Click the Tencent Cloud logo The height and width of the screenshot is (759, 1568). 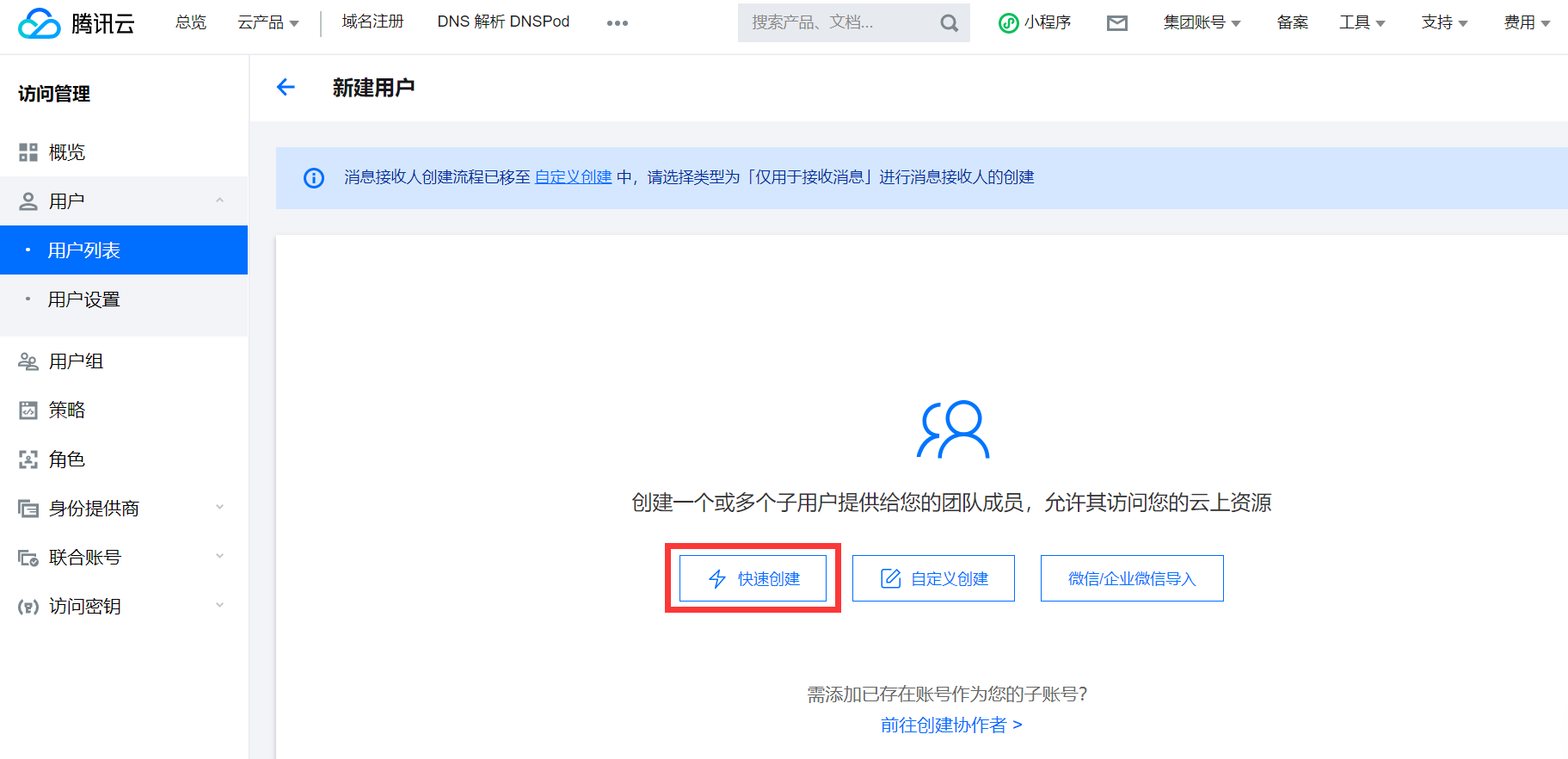(x=77, y=23)
